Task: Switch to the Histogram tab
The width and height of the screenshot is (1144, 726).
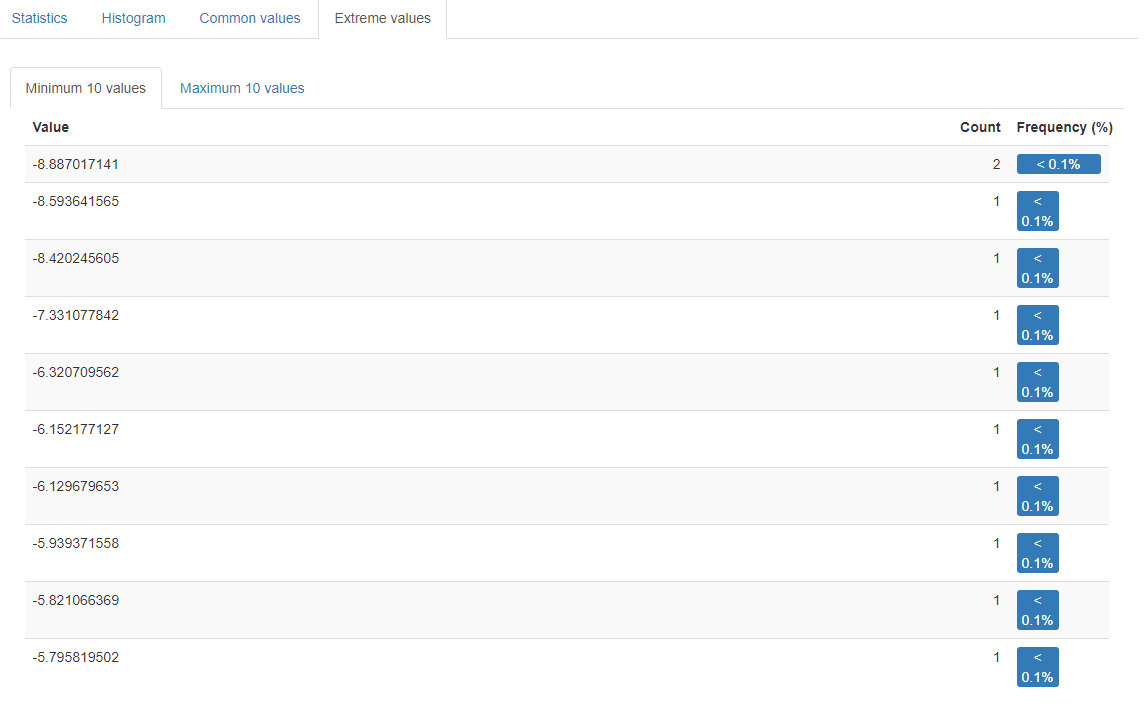Action: pos(134,18)
